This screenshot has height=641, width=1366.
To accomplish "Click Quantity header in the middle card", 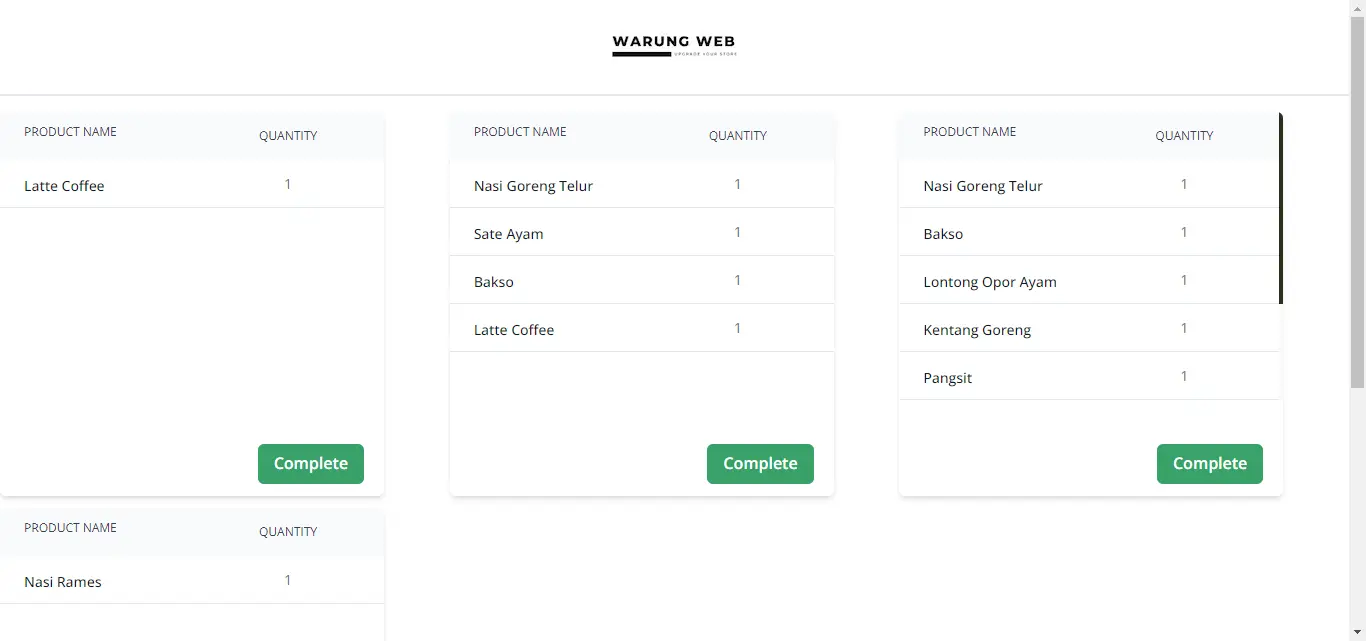I will [x=738, y=136].
